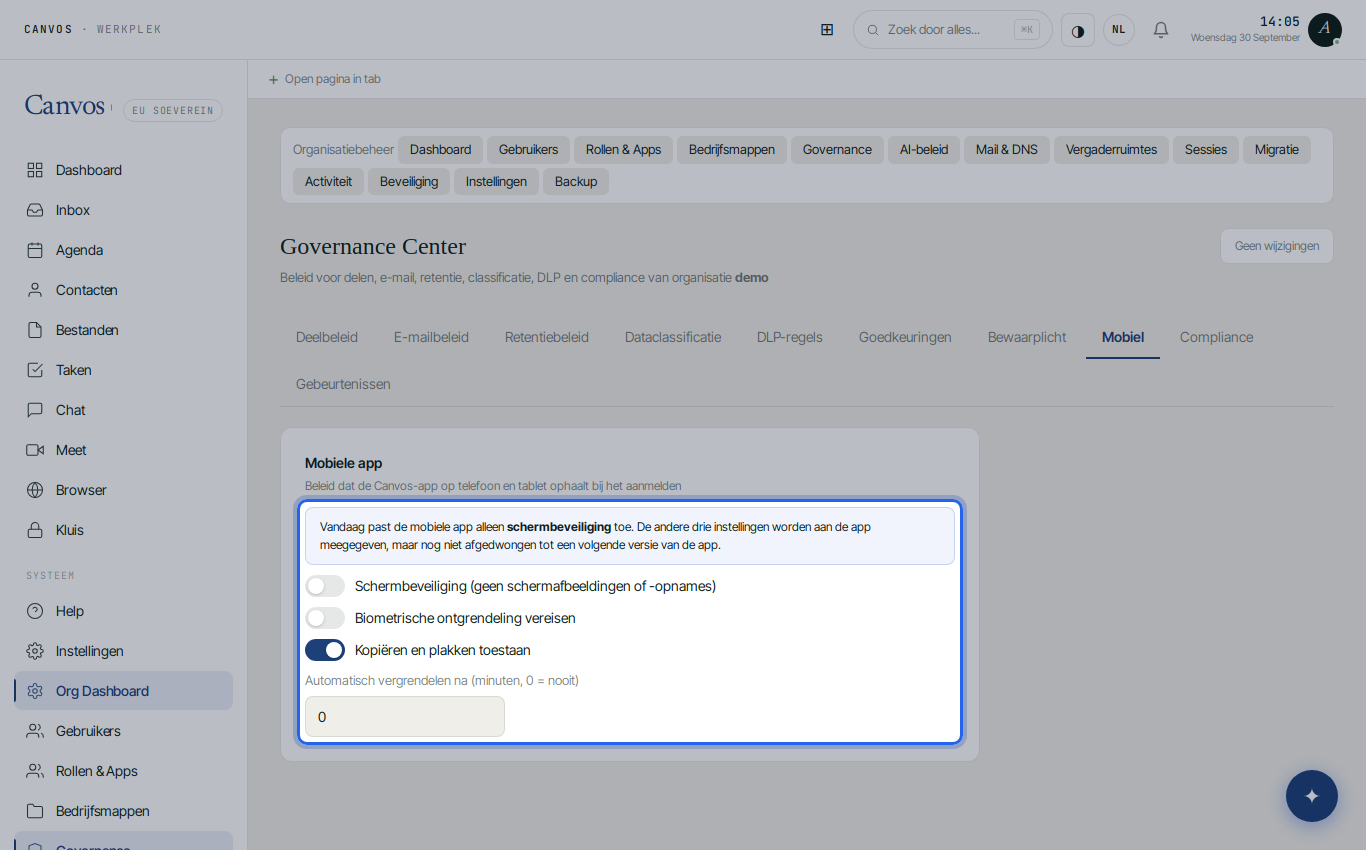Screen dimensions: 1366x850
Task: Disable Kopiëren en plakken toestaan toggle
Action: coord(325,650)
